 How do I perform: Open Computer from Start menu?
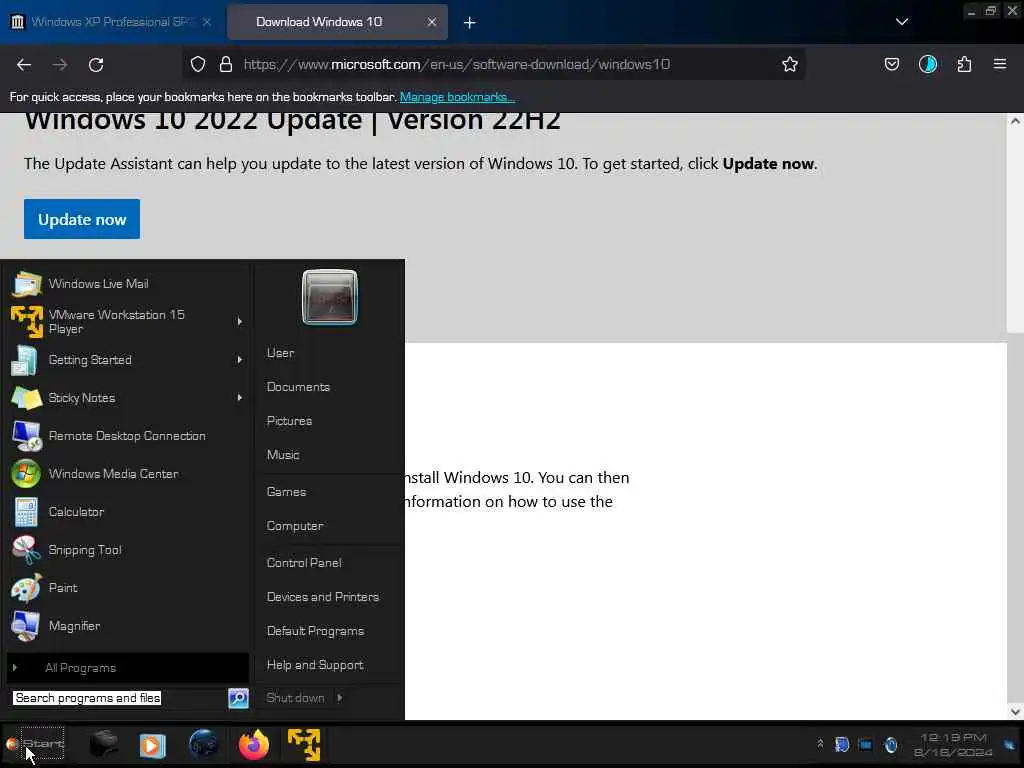coord(295,526)
